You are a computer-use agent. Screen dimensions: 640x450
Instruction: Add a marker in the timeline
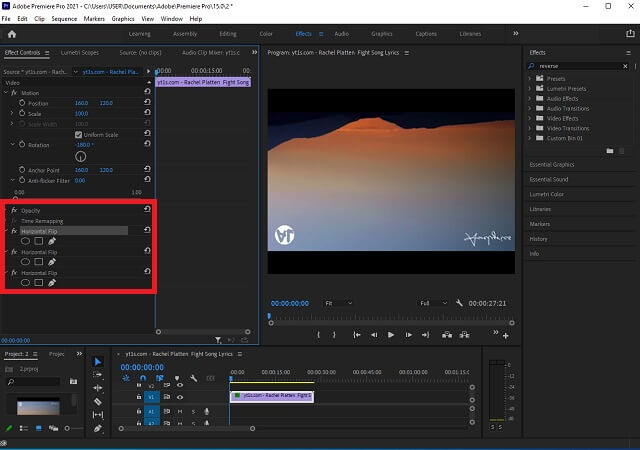177,378
